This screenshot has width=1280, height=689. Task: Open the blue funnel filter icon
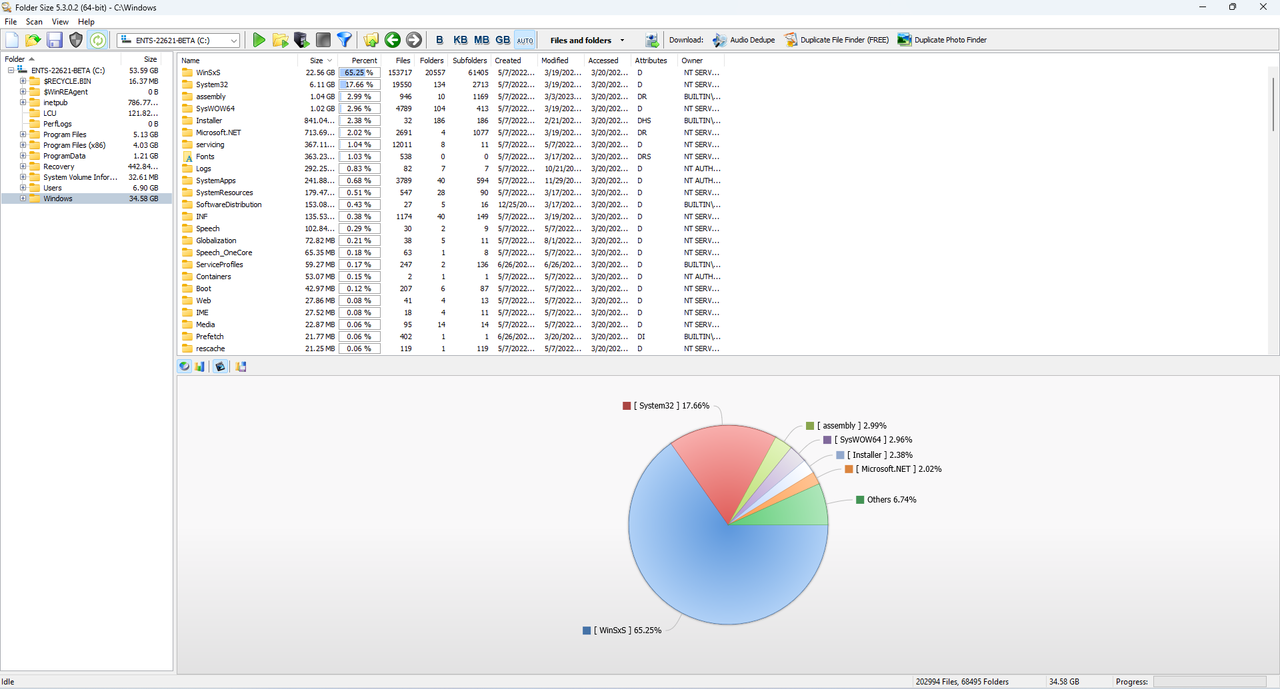pos(344,40)
